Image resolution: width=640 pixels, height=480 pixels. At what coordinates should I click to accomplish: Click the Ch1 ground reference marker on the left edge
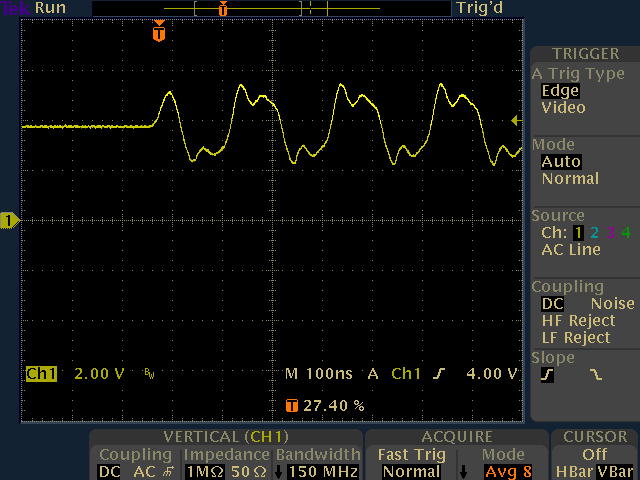[9, 220]
